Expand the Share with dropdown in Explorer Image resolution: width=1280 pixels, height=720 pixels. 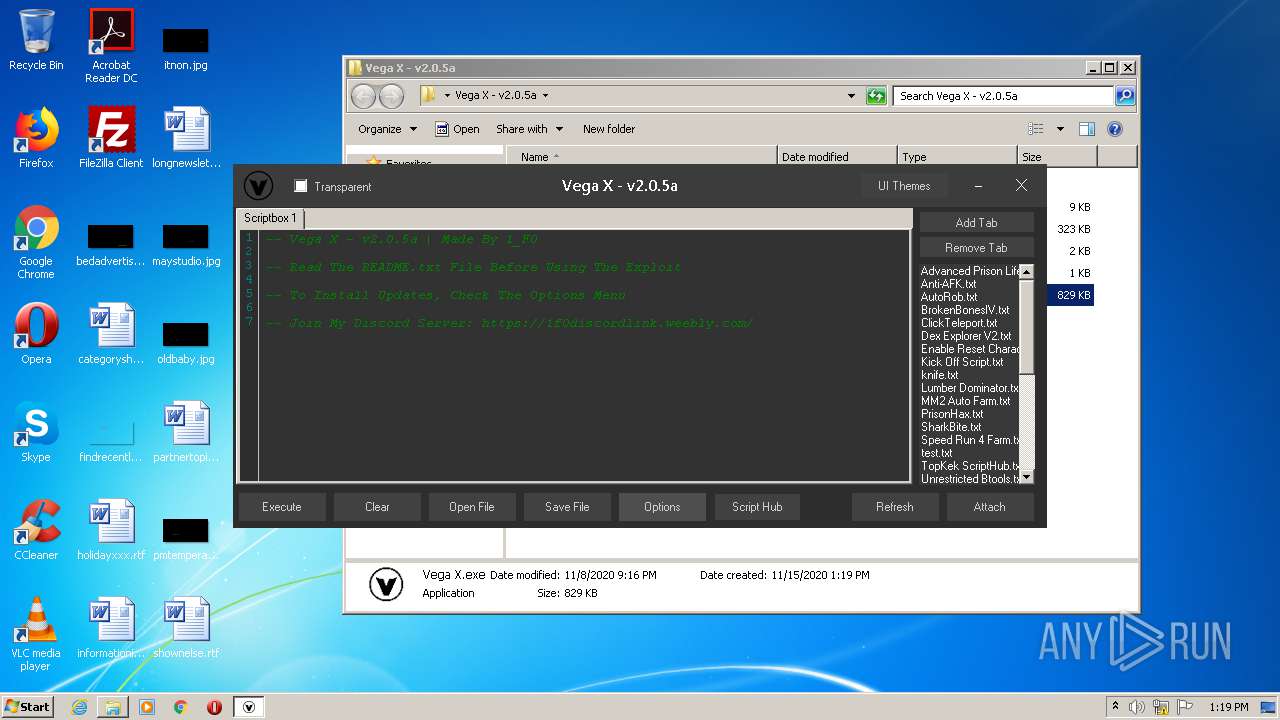coord(529,129)
